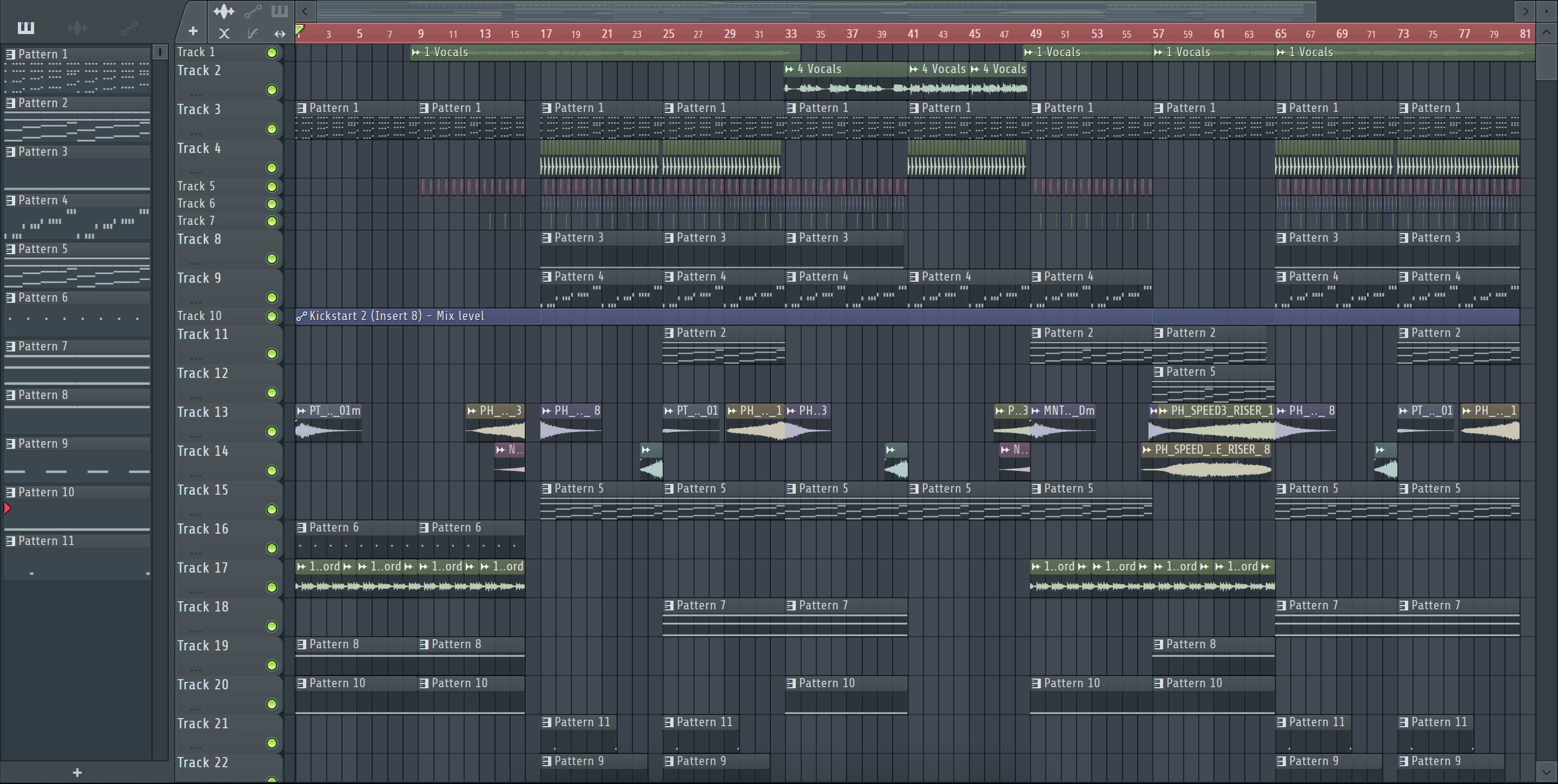The height and width of the screenshot is (784, 1558).
Task: Select the Track 19 header label
Action: [x=203, y=646]
